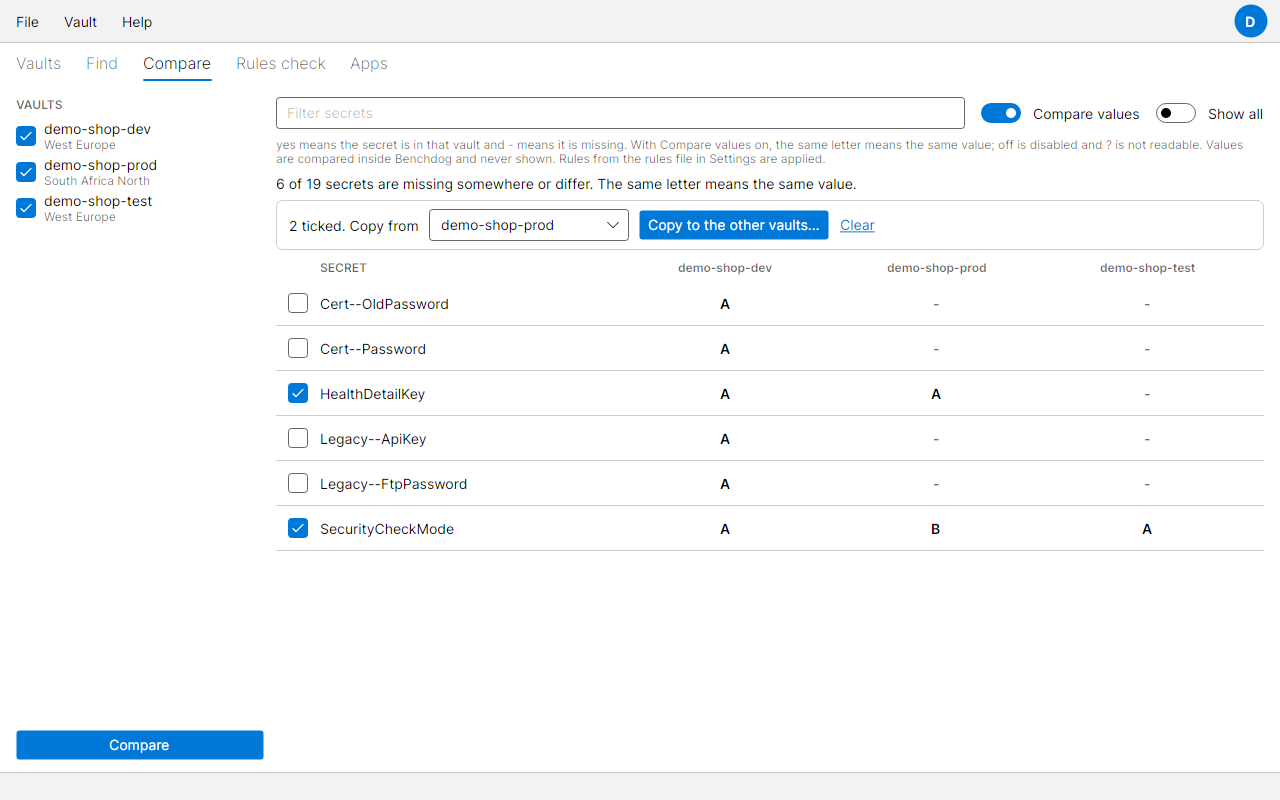The image size is (1280, 800).
Task: Uncheck the demo-shop-test vault checkbox
Action: (x=26, y=208)
